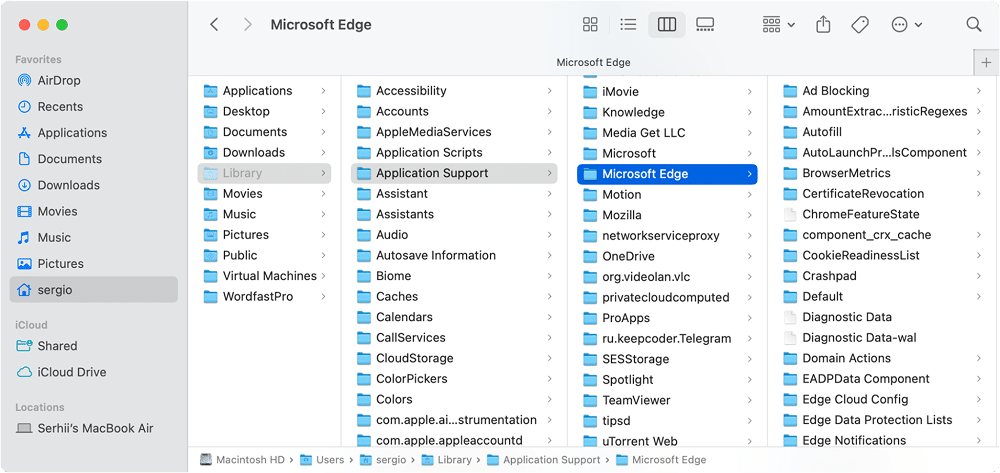Open iCloud Drive in sidebar
This screenshot has height=473, width=1000.
pyautogui.click(x=94, y=372)
